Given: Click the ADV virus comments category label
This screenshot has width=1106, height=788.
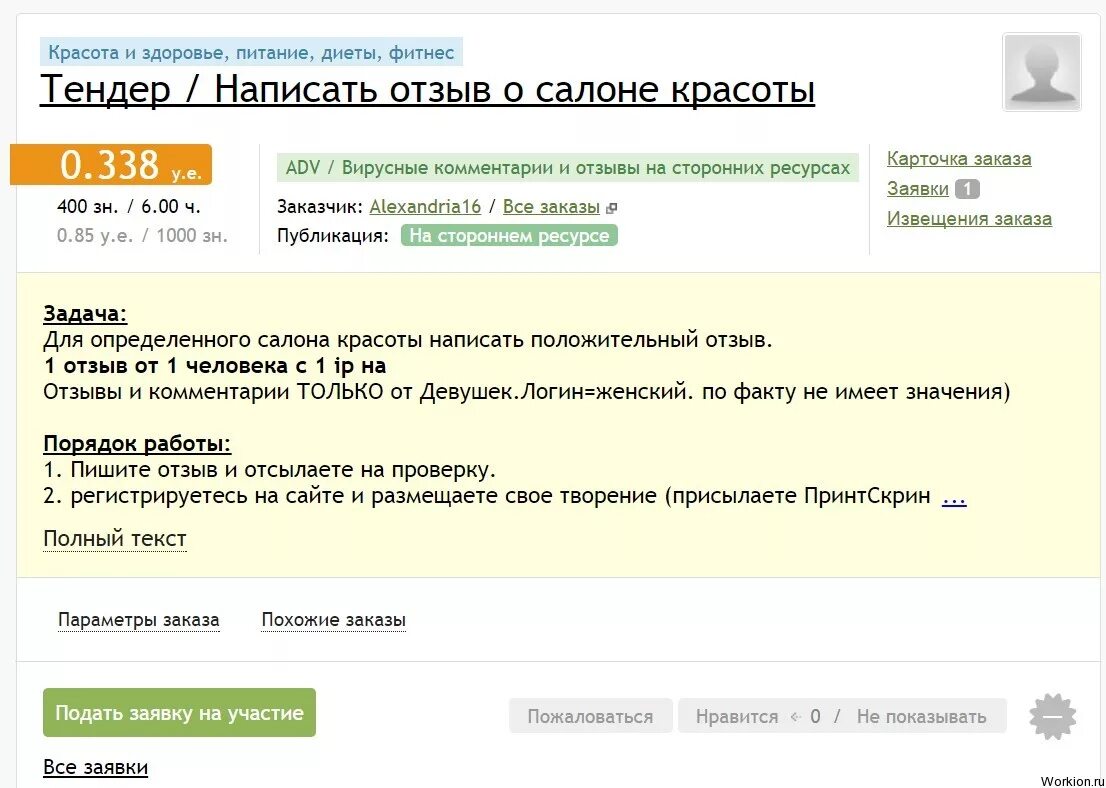Looking at the screenshot, I should point(569,167).
